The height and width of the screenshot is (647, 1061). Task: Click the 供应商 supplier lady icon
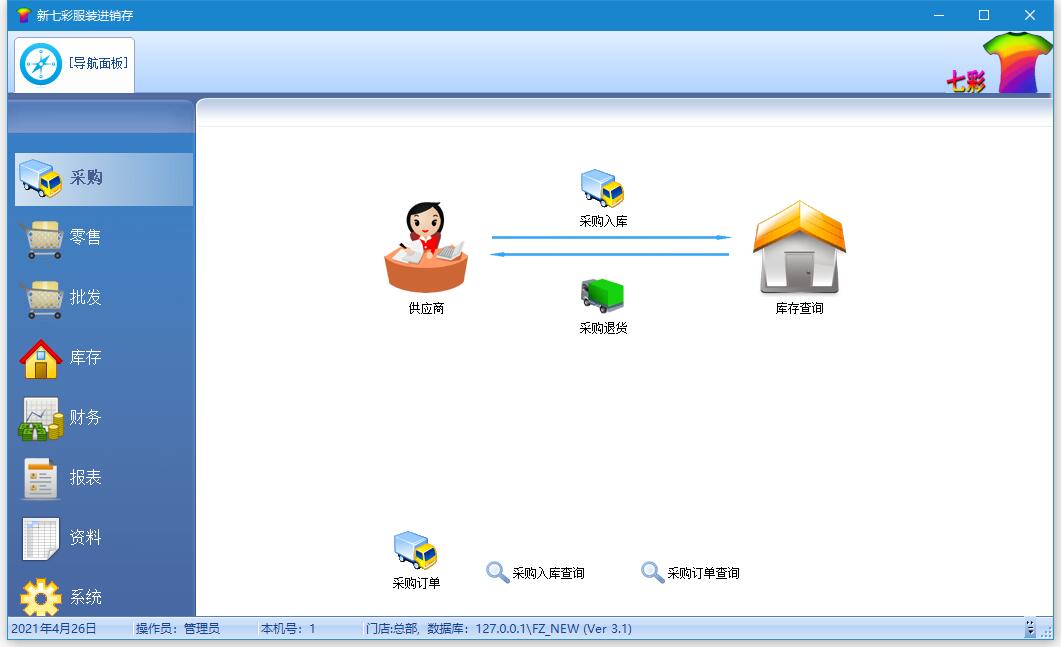(426, 247)
